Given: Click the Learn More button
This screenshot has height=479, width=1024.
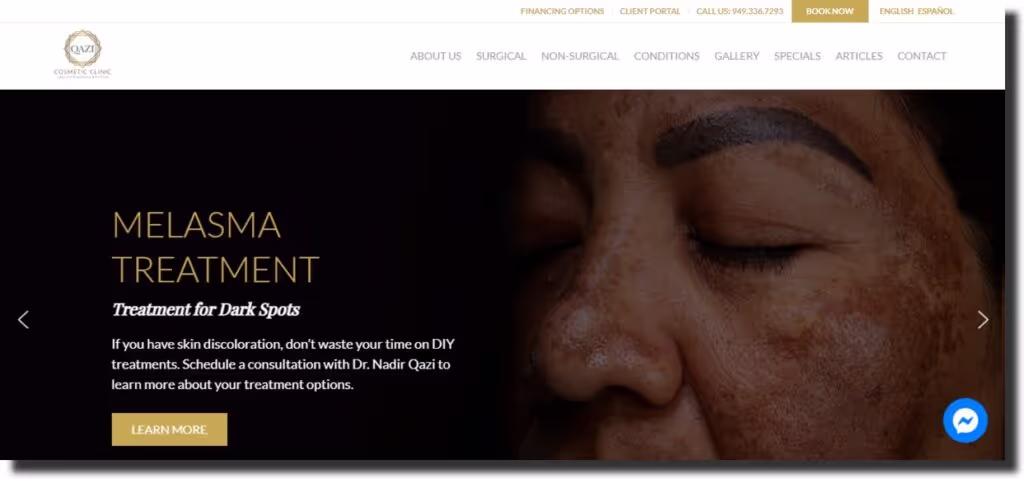Looking at the screenshot, I should click(169, 429).
